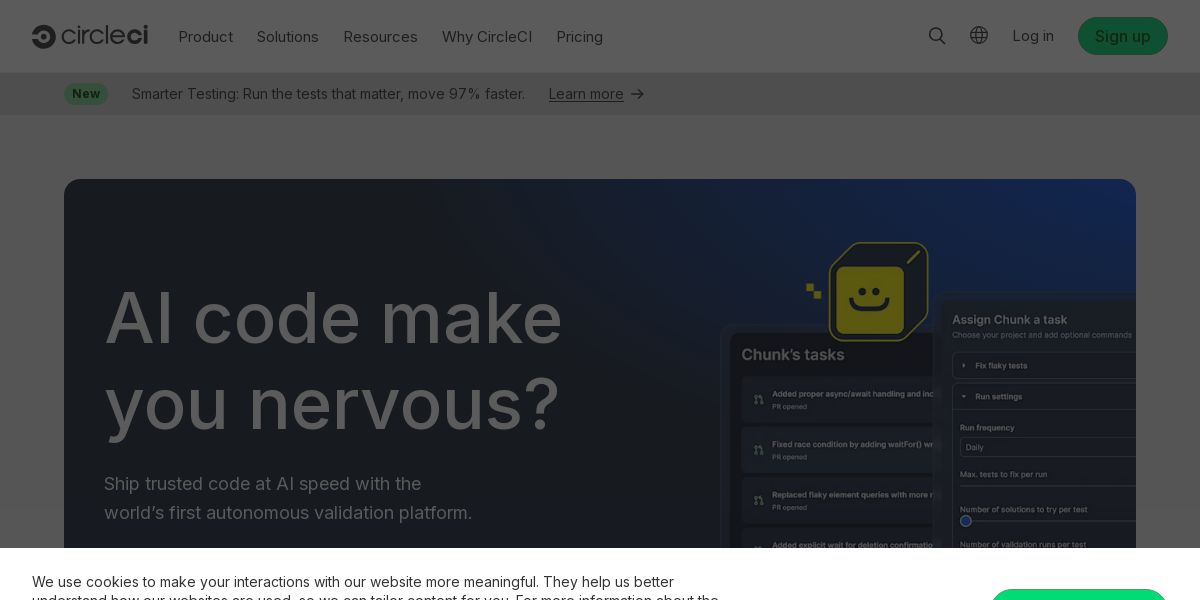Go to the Pricing page
This screenshot has width=1200, height=600.
pos(579,36)
